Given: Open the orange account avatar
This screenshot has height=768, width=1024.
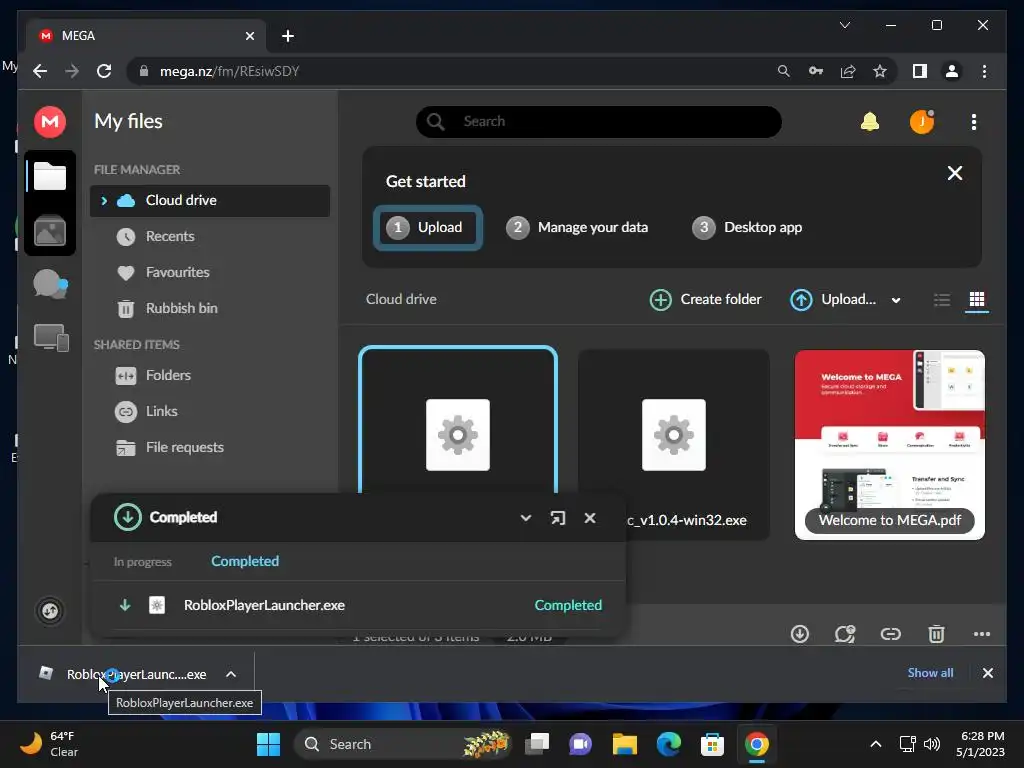Looking at the screenshot, I should click(x=921, y=121).
